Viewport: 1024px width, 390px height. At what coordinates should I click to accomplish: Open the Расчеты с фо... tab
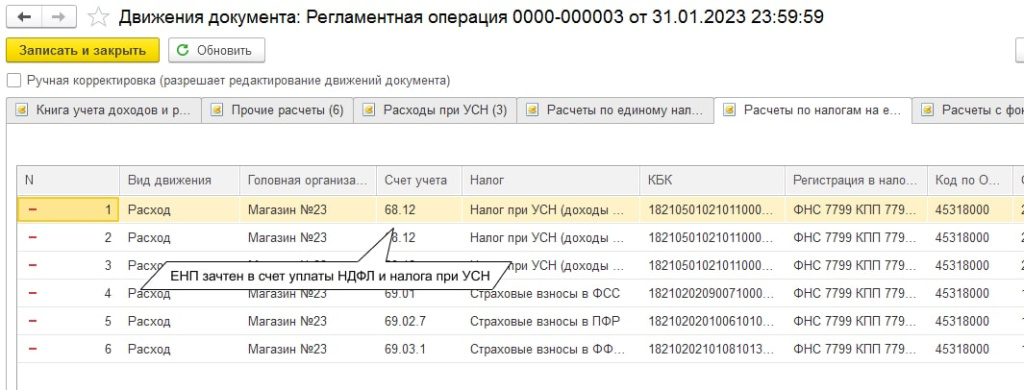click(968, 110)
